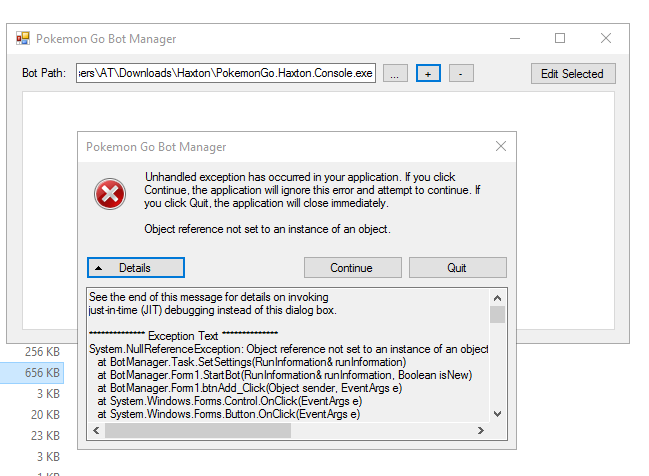Image resolution: width=649 pixels, height=476 pixels.
Task: Click the details horizontal left arrow
Action: [96, 430]
